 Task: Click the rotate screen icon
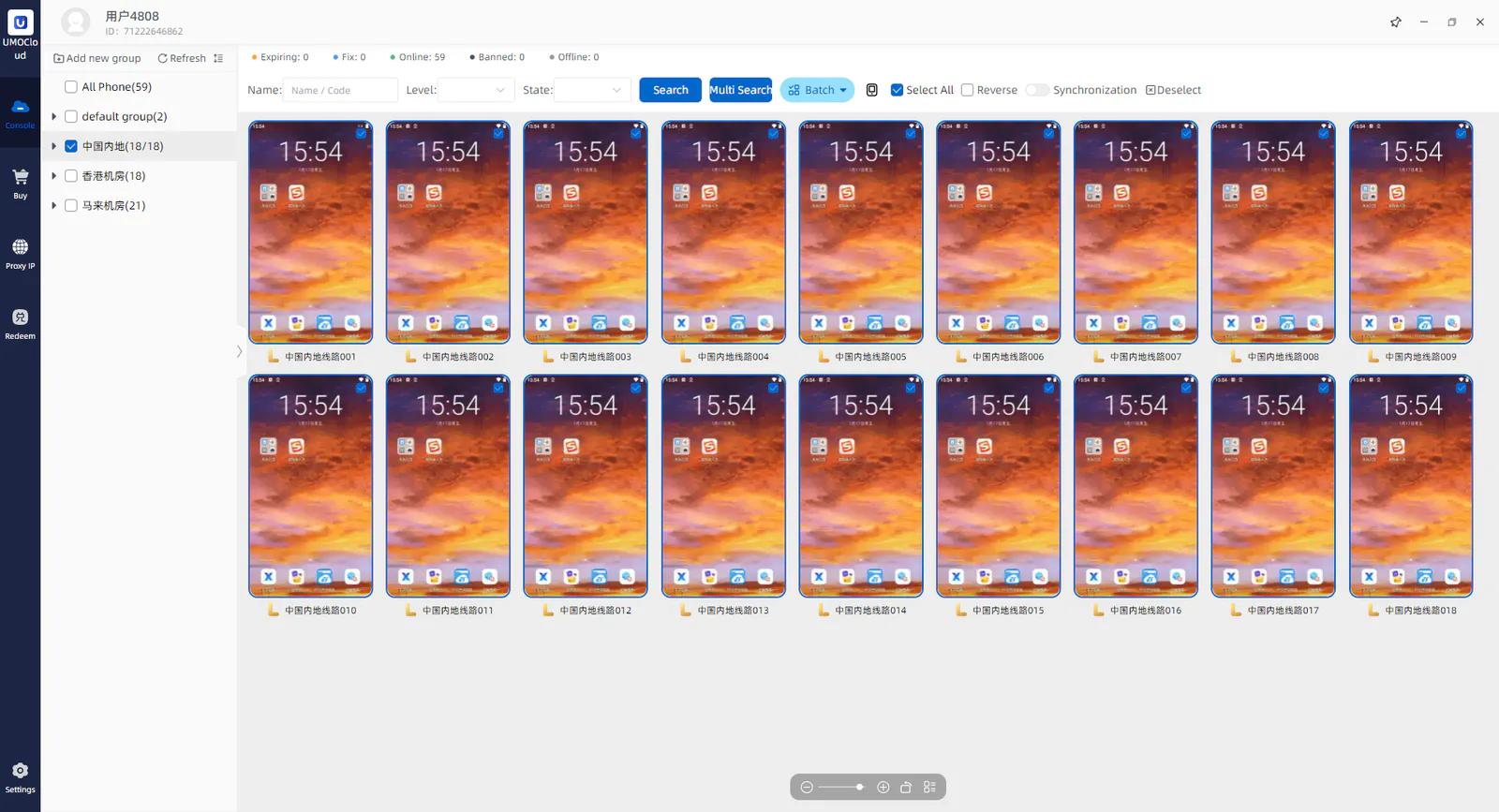tap(906, 788)
